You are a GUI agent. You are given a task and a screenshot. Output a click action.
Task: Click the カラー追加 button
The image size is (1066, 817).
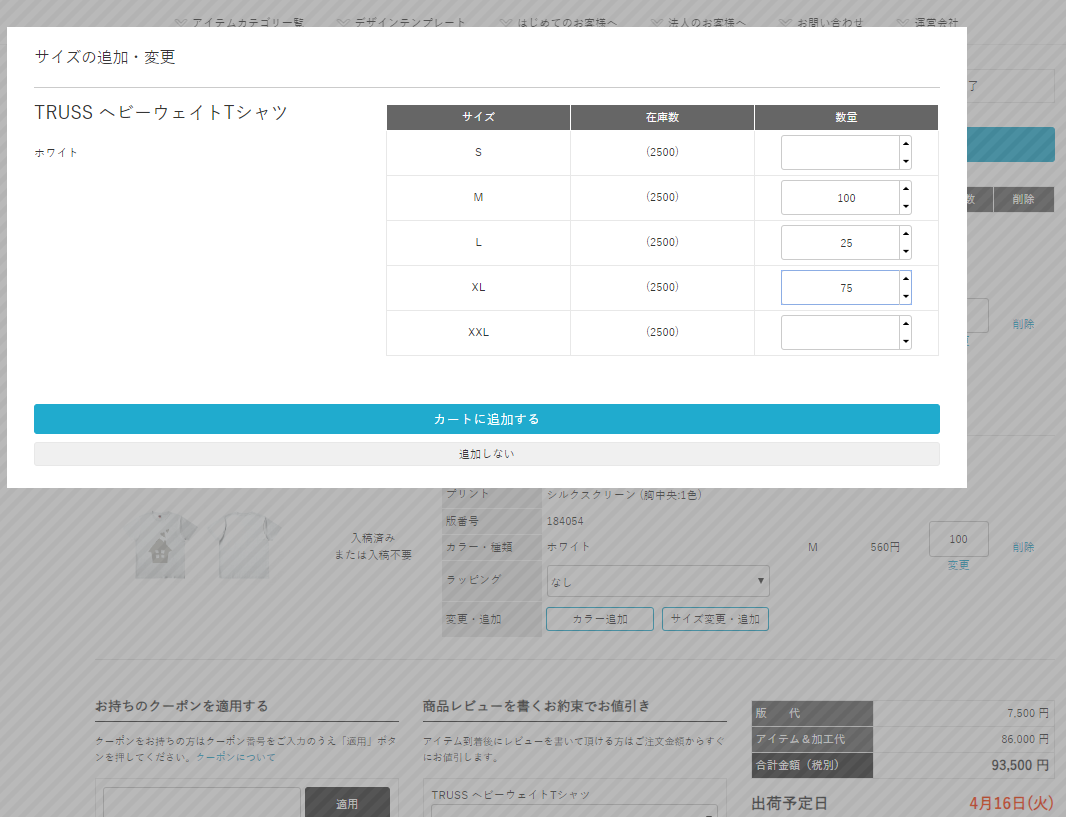(x=600, y=619)
